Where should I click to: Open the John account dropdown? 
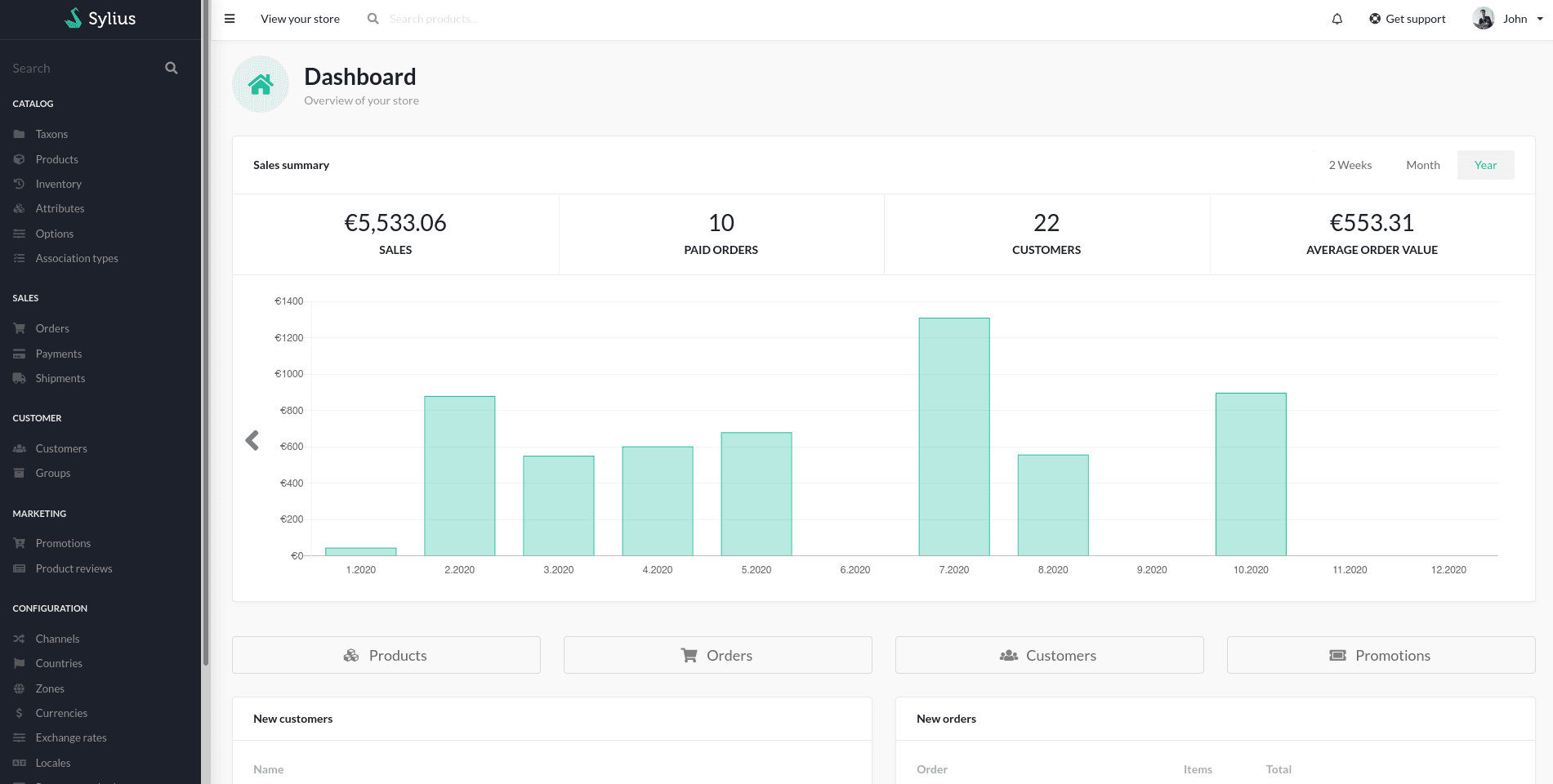1507,18
